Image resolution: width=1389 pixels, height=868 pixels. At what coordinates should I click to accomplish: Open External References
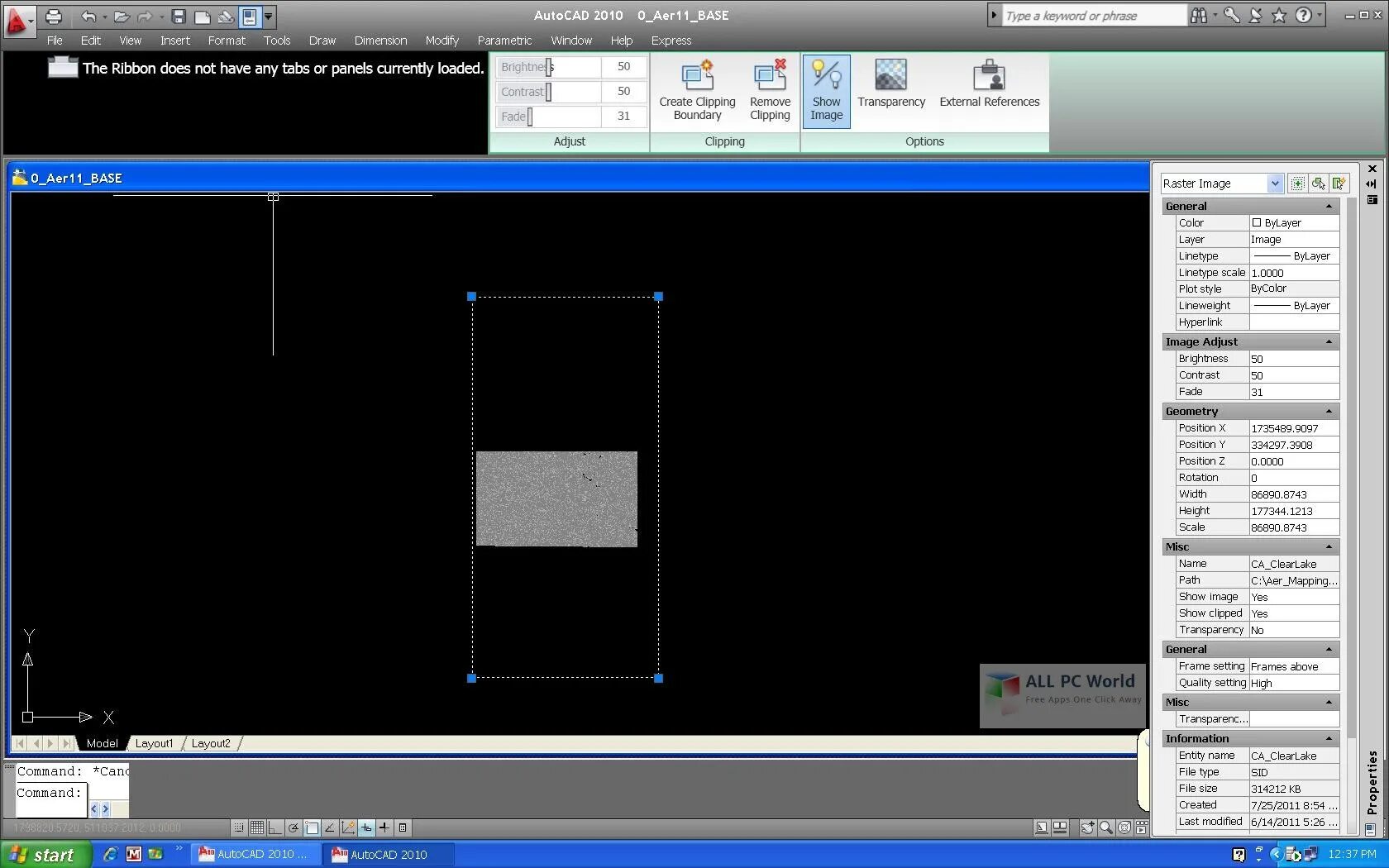pyautogui.click(x=990, y=84)
